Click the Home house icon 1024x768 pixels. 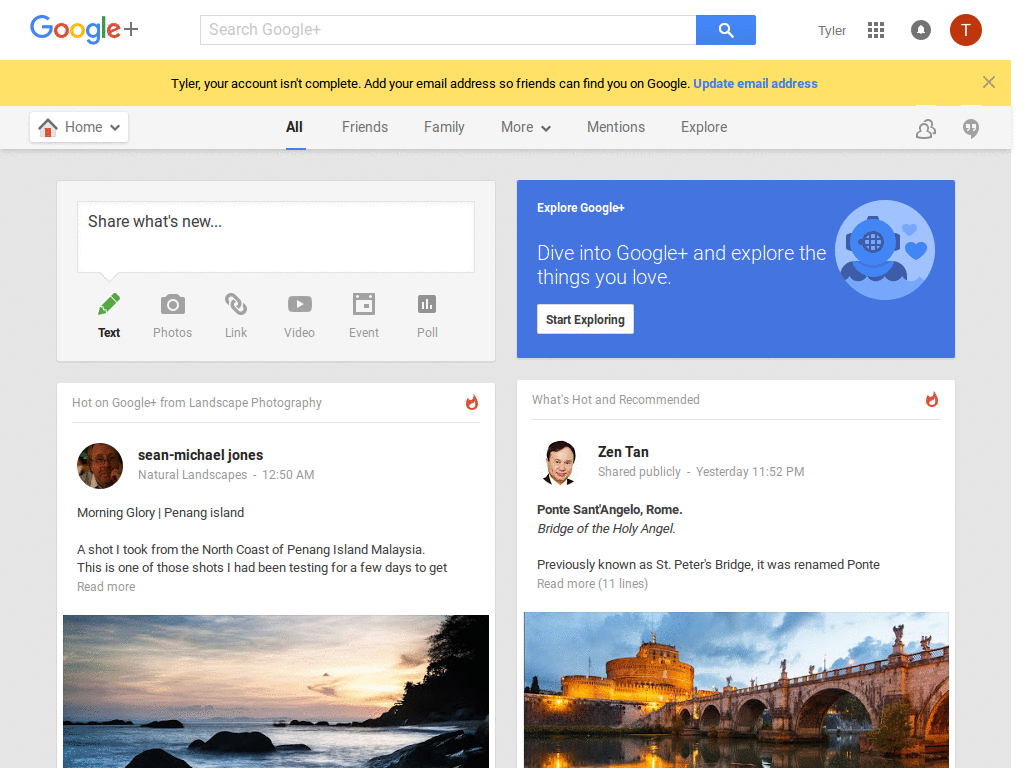48,127
